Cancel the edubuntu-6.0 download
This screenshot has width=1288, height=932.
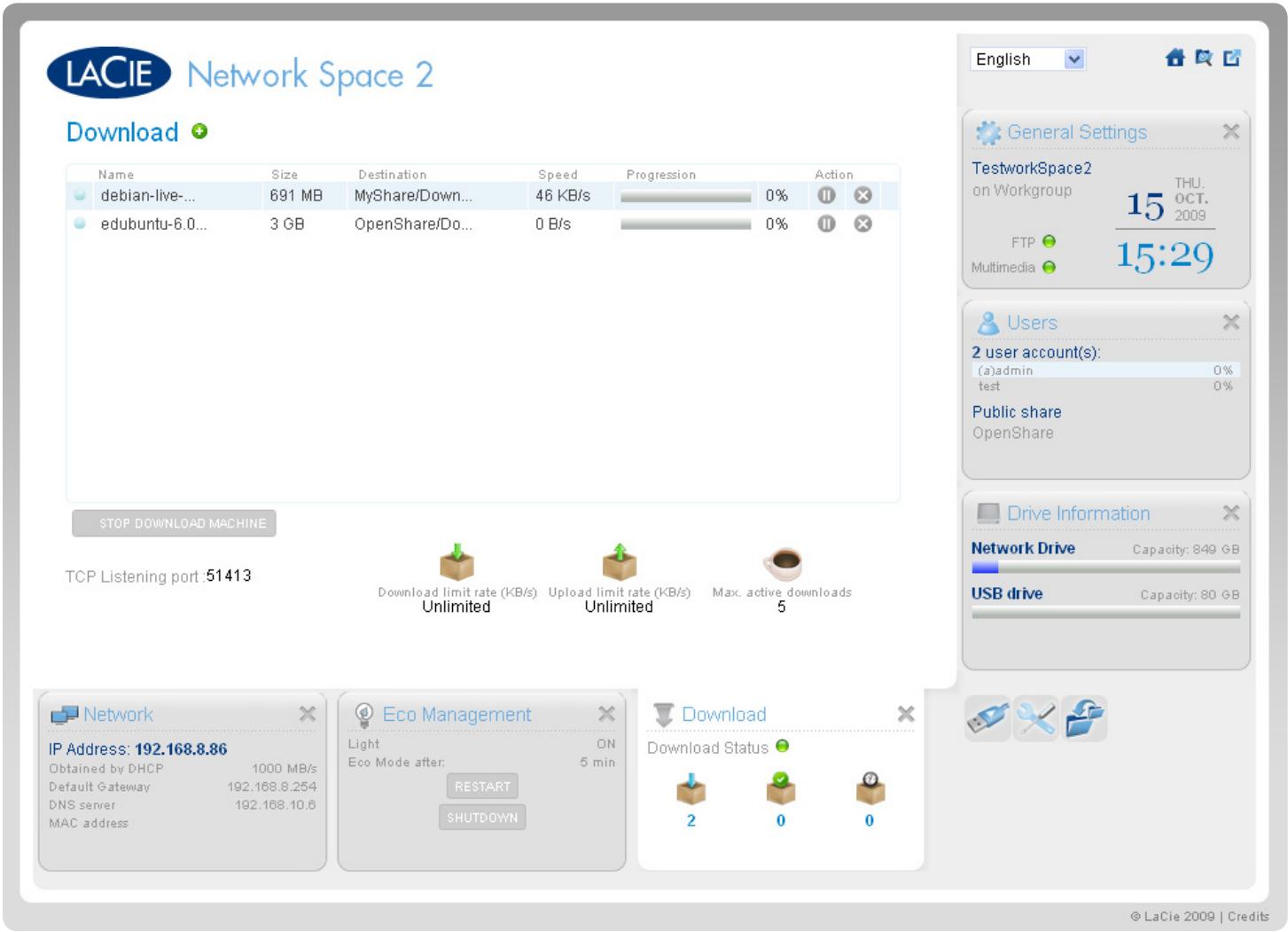point(863,223)
